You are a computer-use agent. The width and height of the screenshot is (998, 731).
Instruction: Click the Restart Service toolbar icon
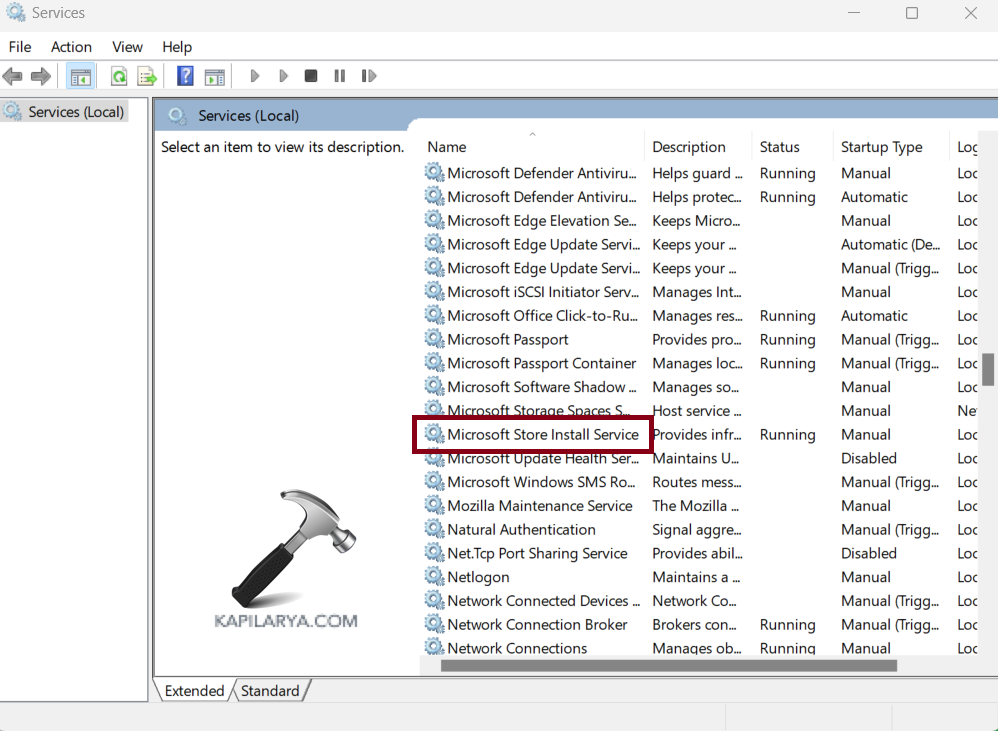(369, 76)
